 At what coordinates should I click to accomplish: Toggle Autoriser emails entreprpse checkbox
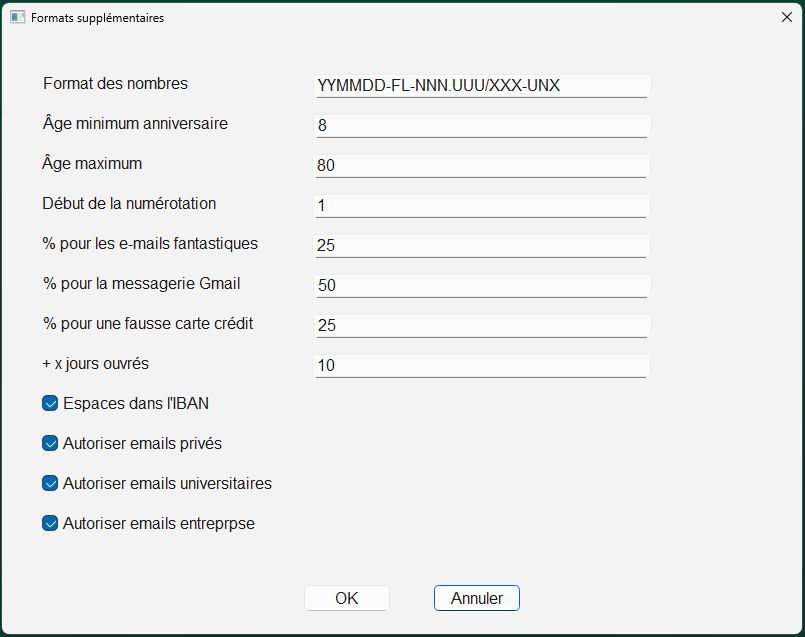click(50, 524)
